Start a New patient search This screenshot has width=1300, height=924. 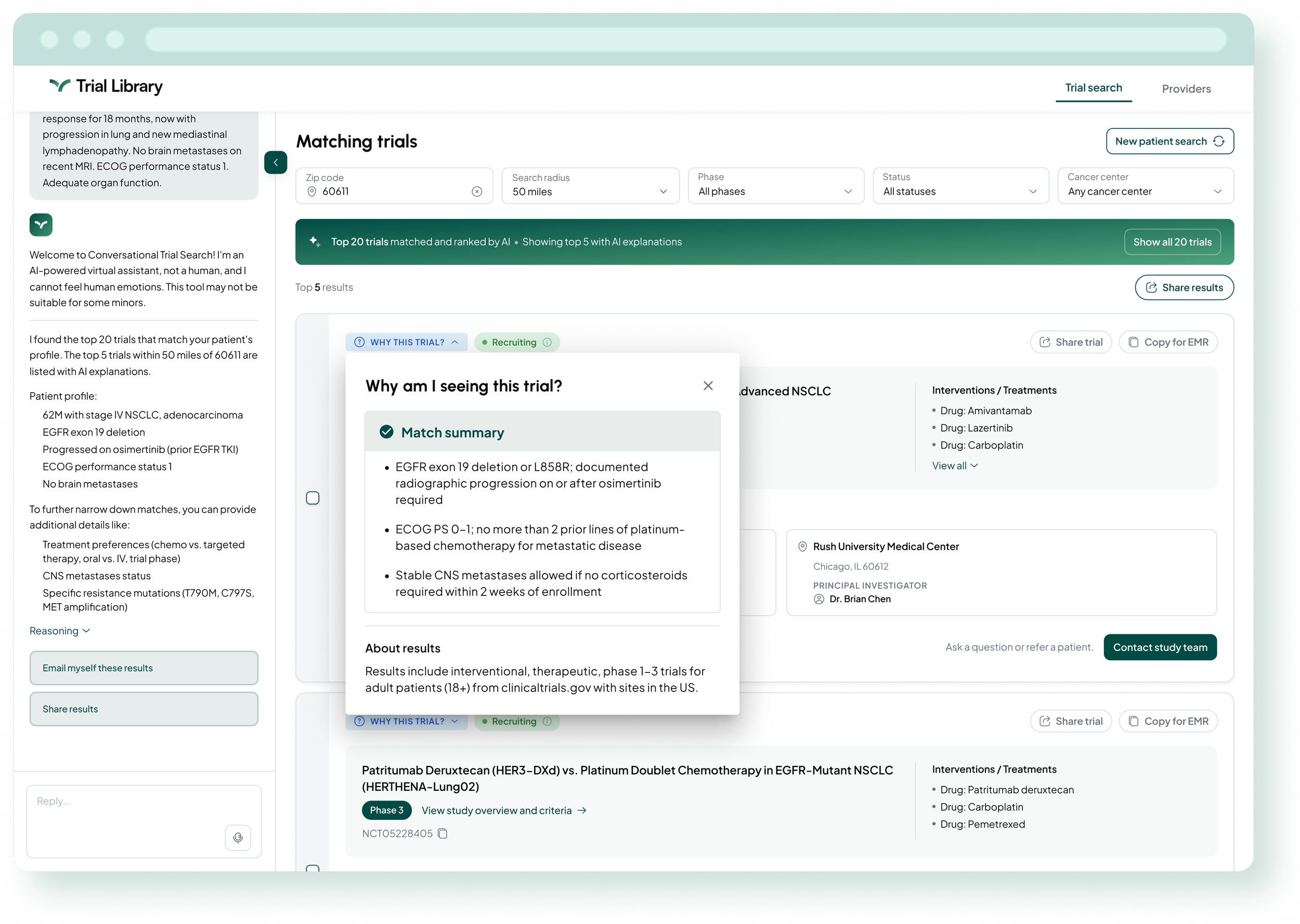[1169, 141]
